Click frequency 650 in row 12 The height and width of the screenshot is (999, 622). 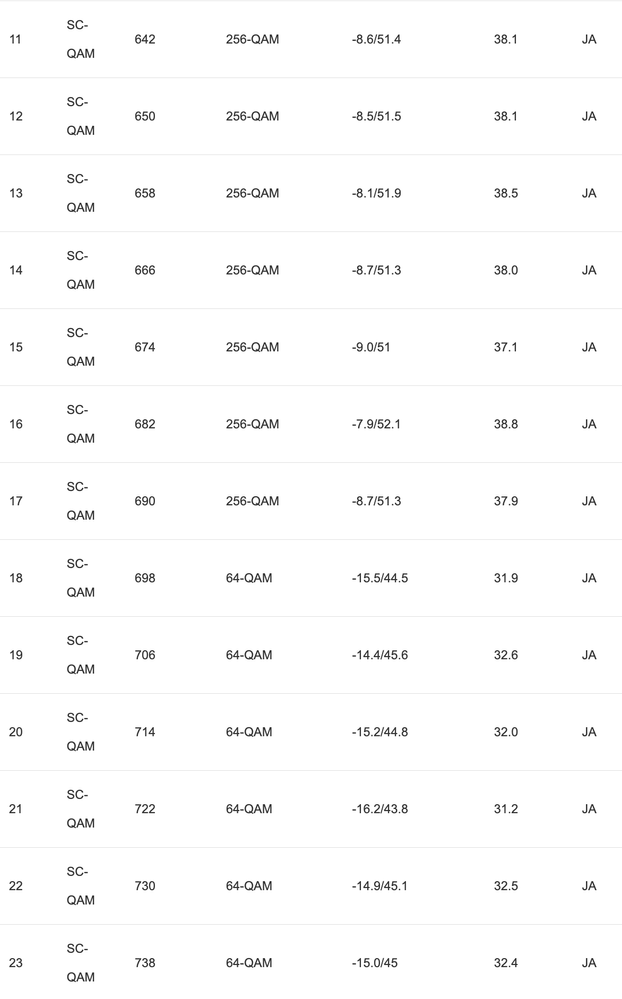click(x=145, y=117)
